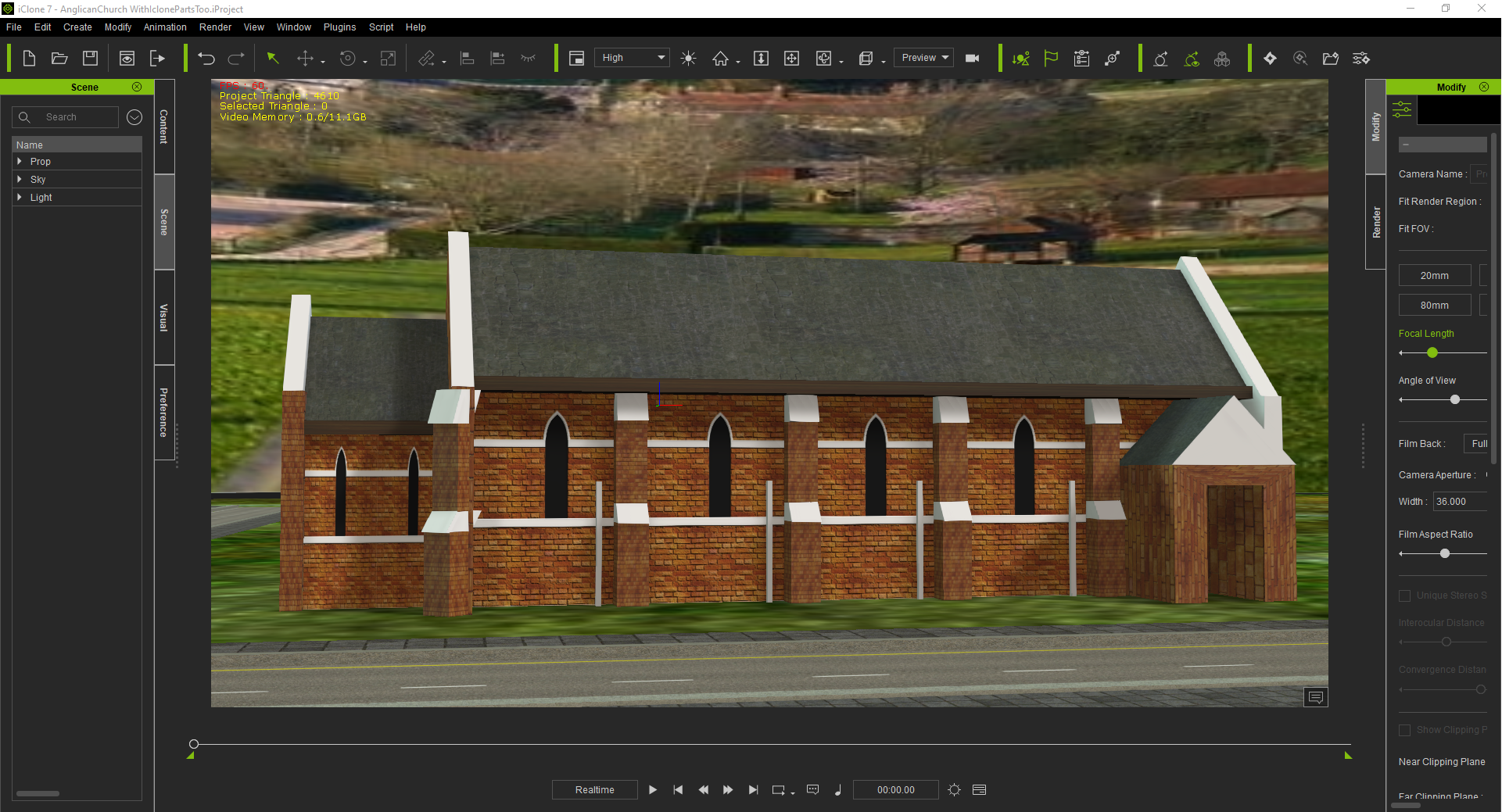Screen dimensions: 1502x812
Task: Toggle the full-screen viewport layout icon
Action: tap(576, 58)
